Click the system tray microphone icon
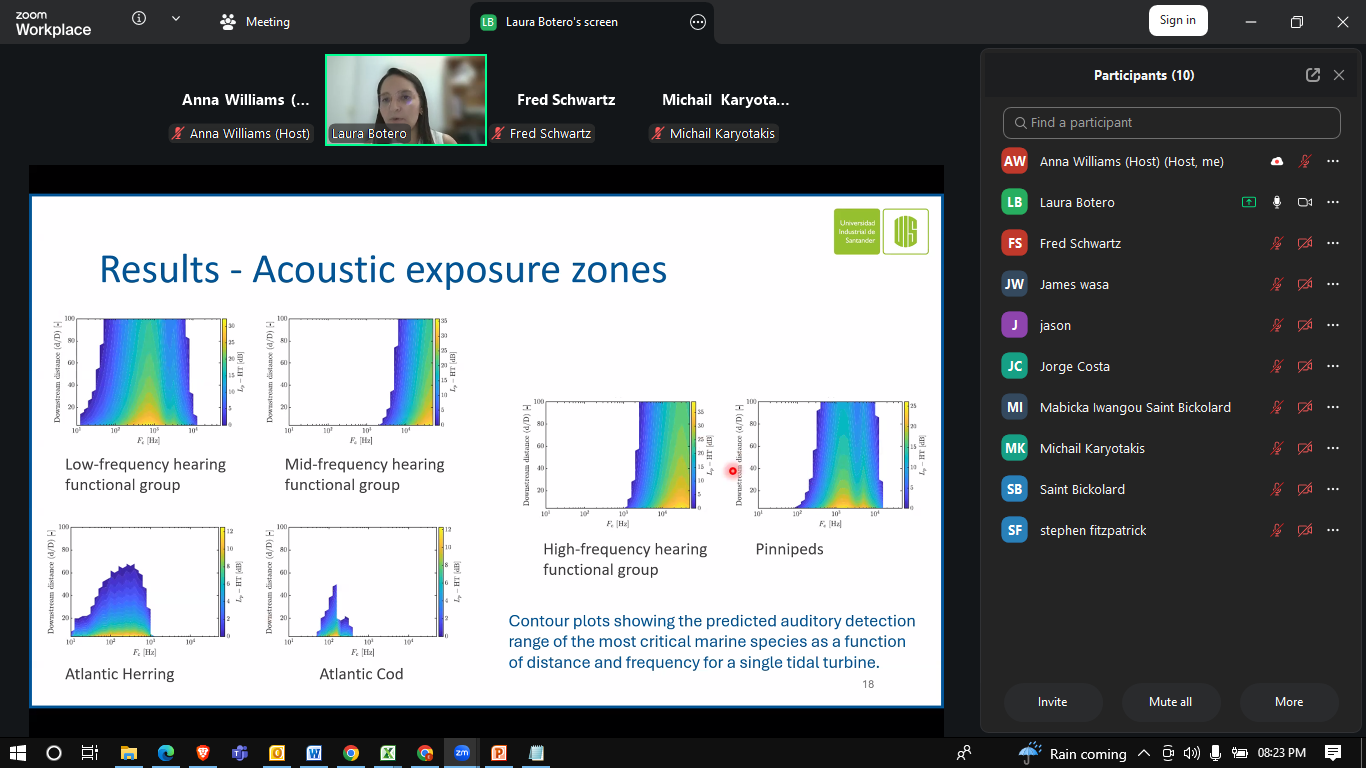This screenshot has width=1366, height=768. point(1215,753)
